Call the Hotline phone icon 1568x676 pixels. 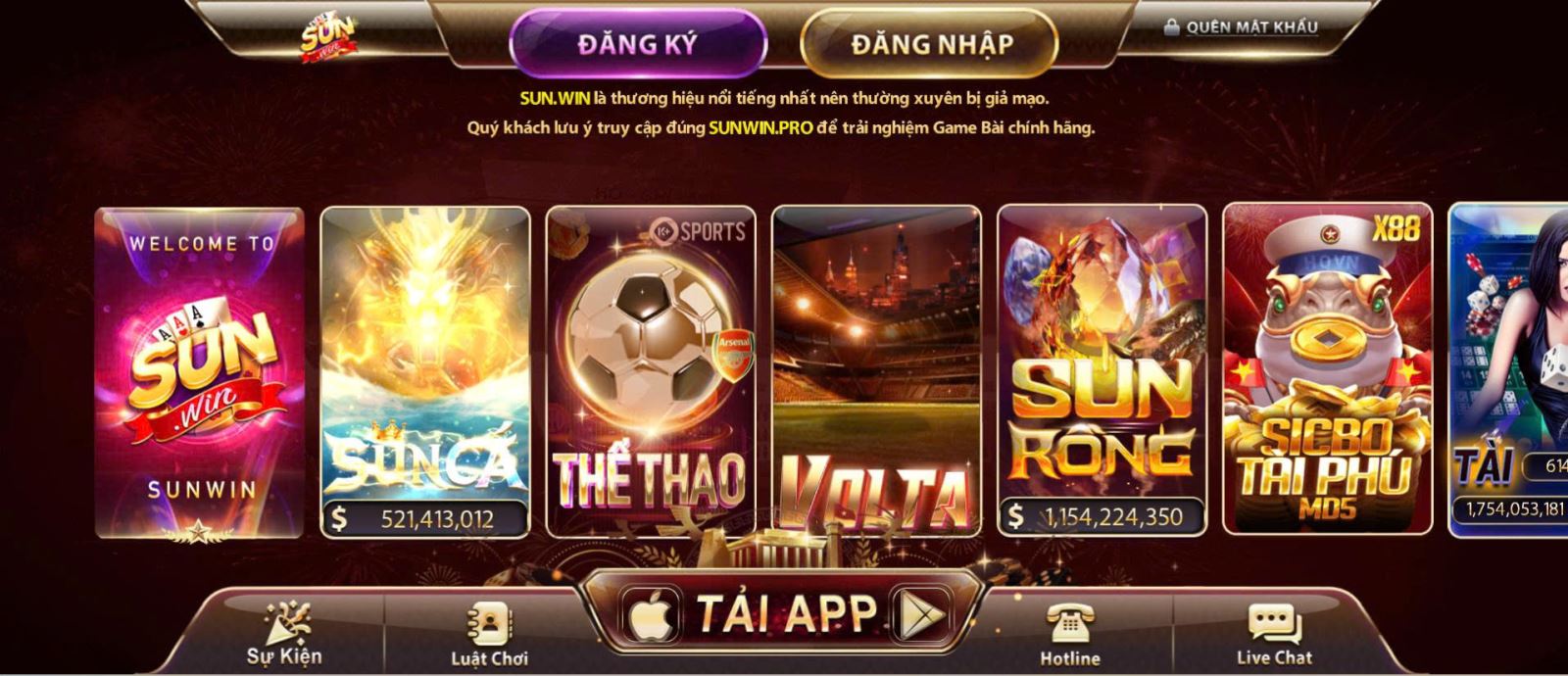(x=1070, y=623)
